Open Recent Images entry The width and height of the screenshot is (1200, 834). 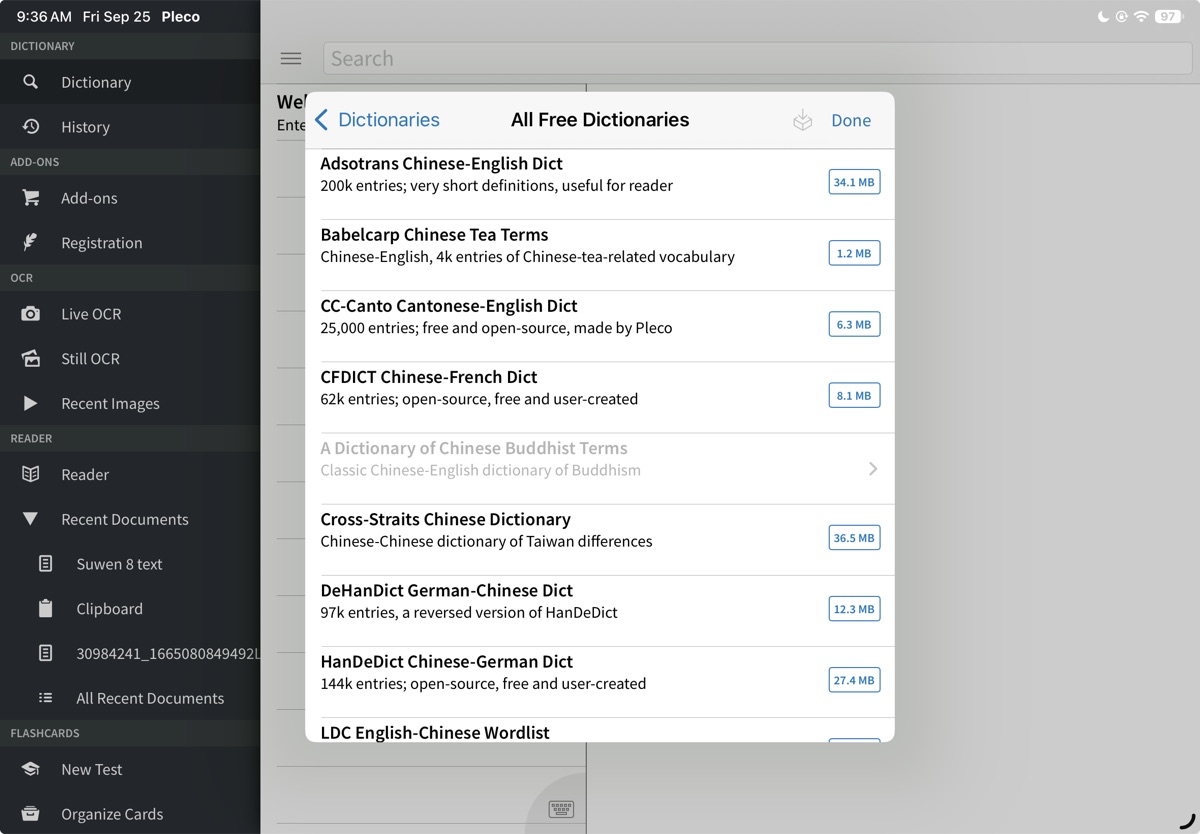coord(130,403)
